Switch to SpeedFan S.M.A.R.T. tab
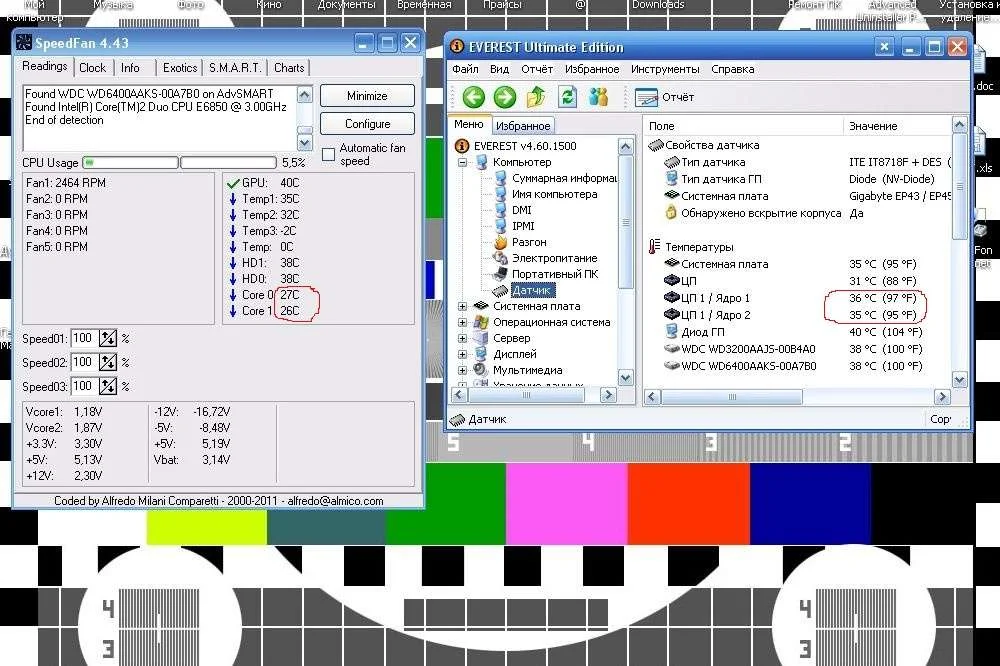Viewport: 1000px width, 666px height. [x=235, y=68]
